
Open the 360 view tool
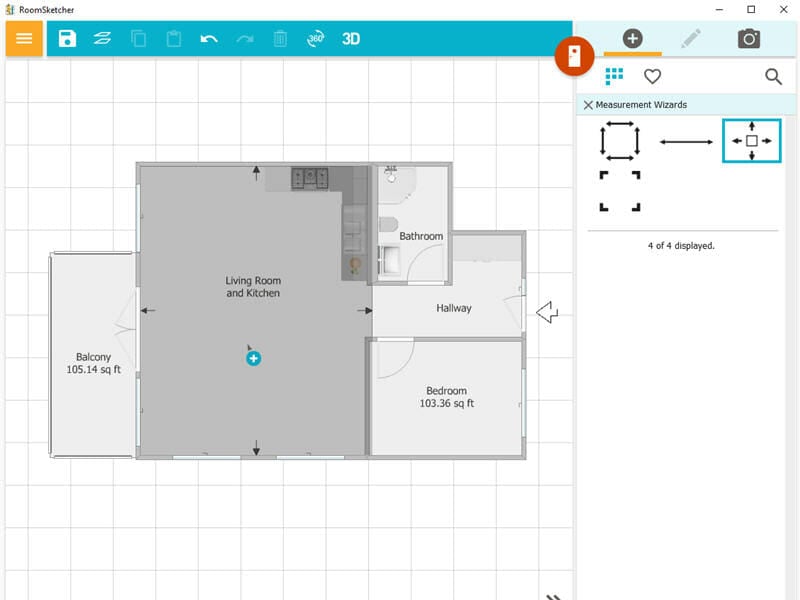tap(315, 39)
